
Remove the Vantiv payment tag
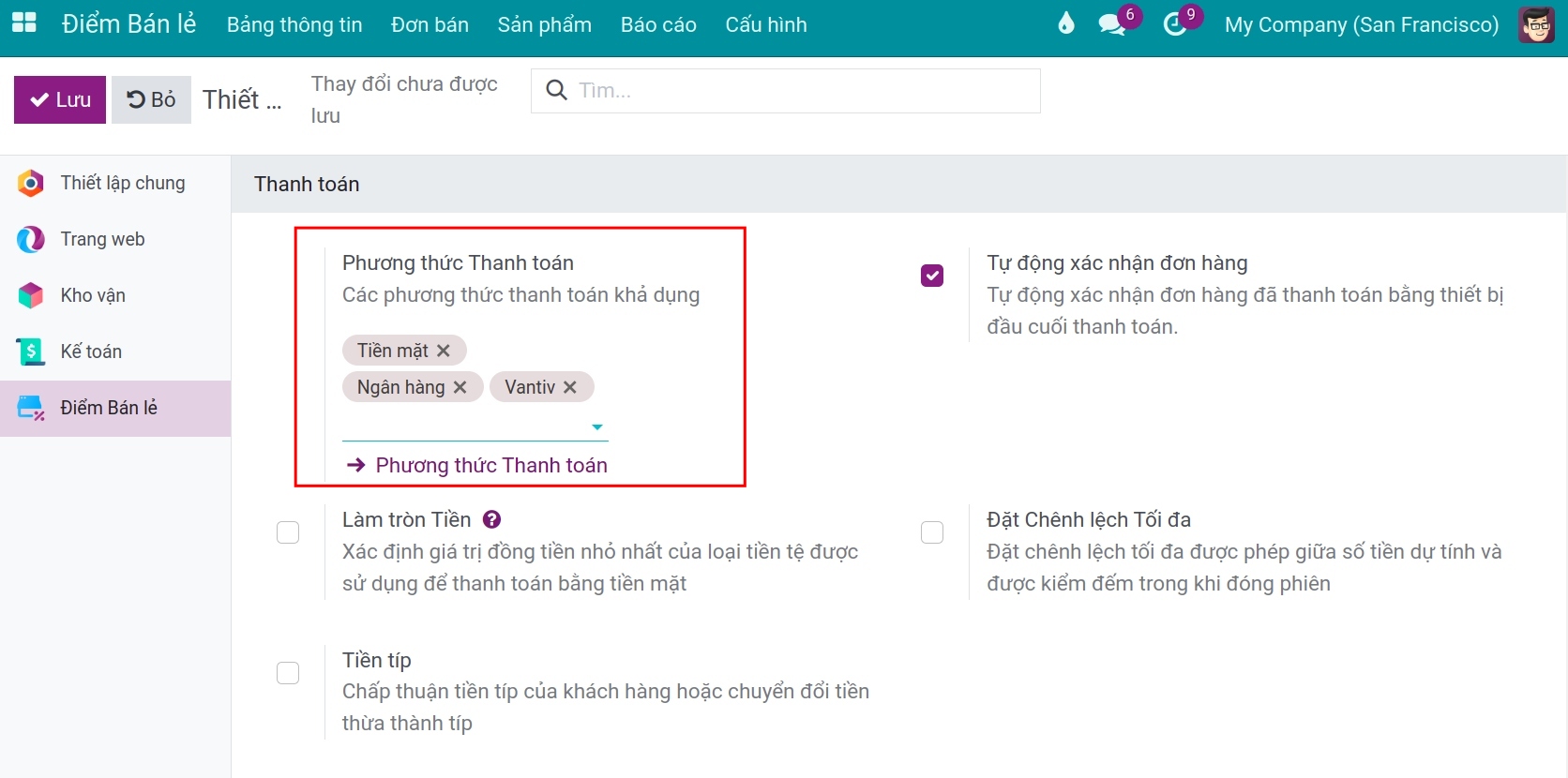(x=570, y=387)
